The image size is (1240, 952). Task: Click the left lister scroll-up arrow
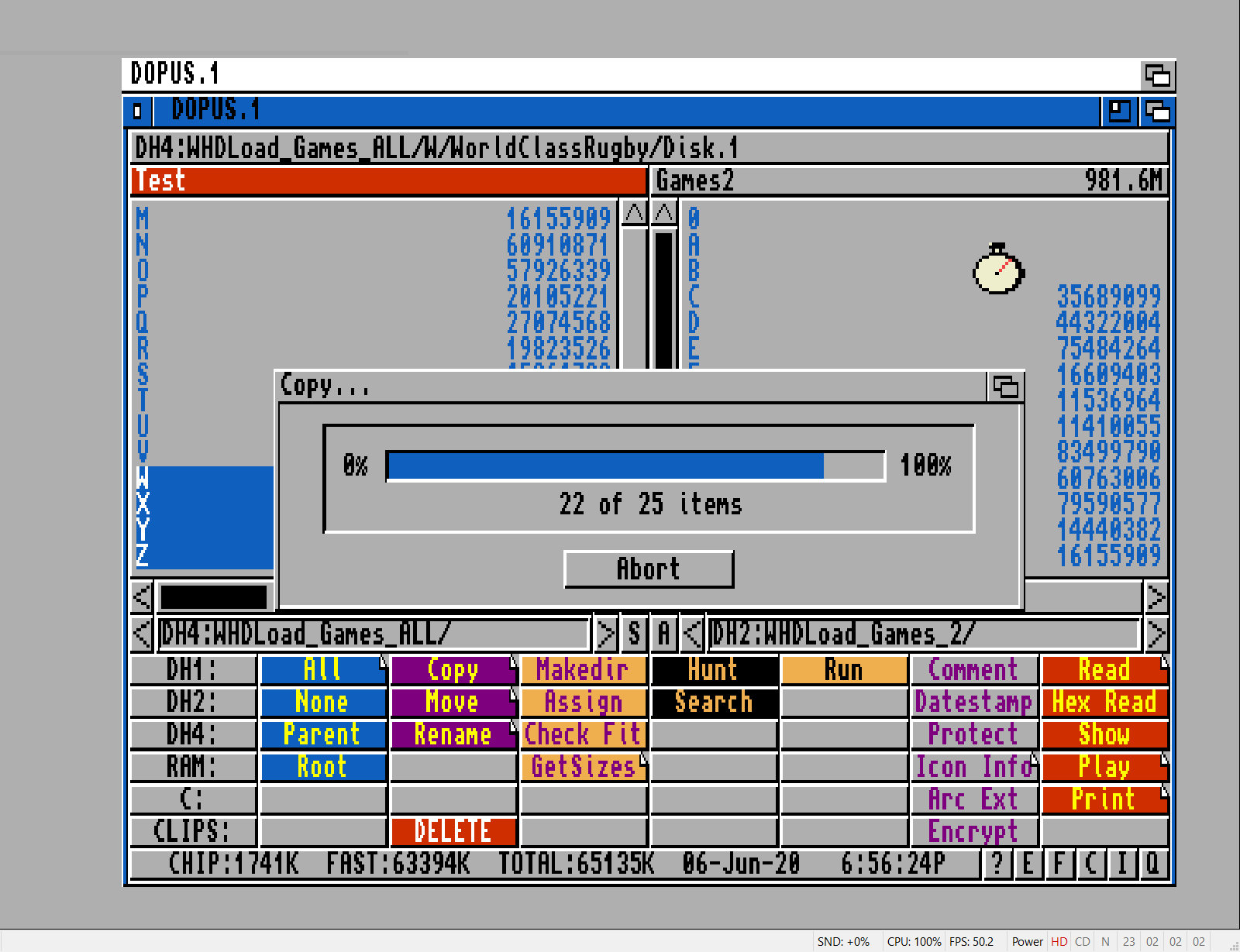pos(634,212)
